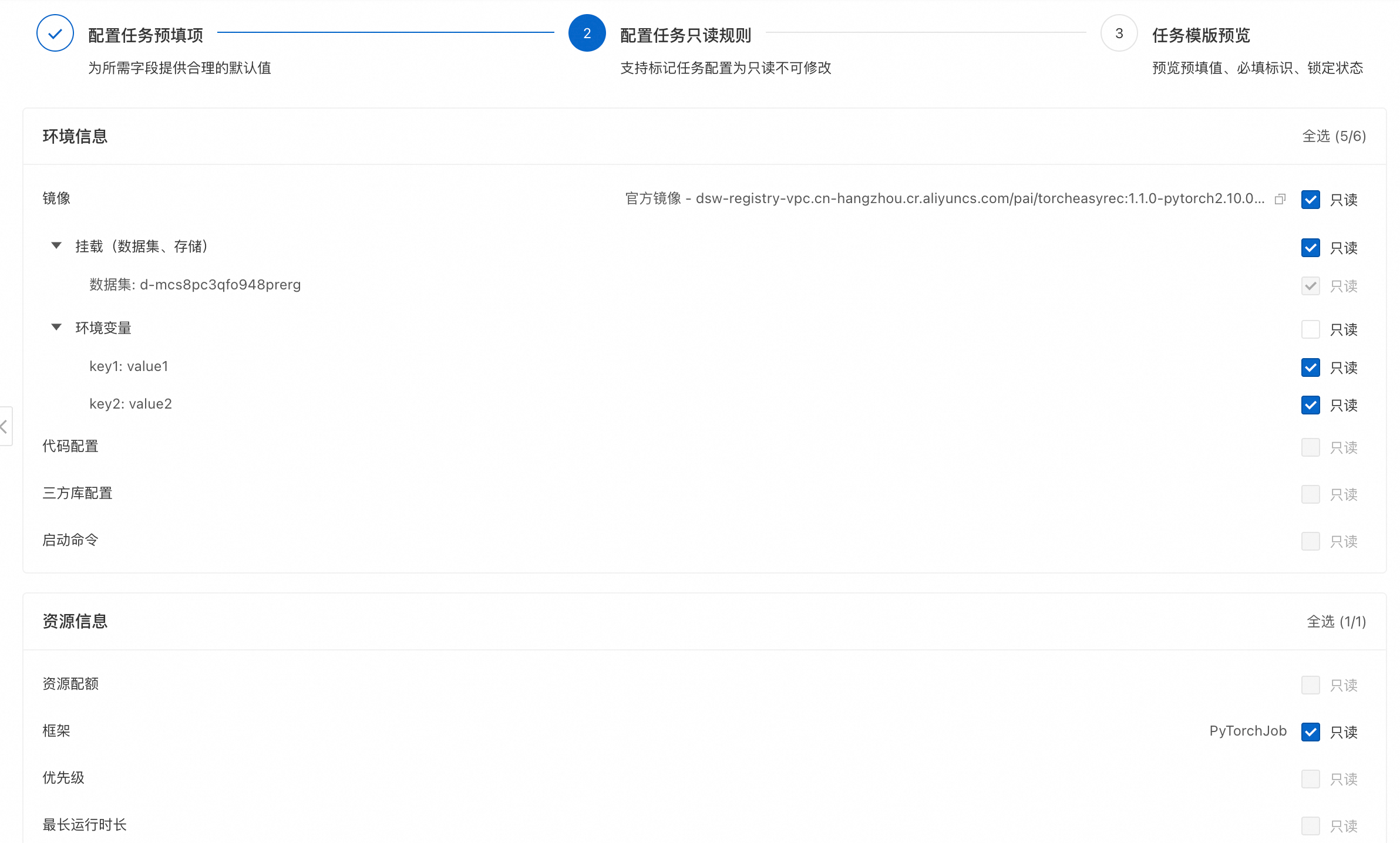Copy the image registry address
Image resolution: width=1400 pixels, height=843 pixels.
click(1280, 200)
